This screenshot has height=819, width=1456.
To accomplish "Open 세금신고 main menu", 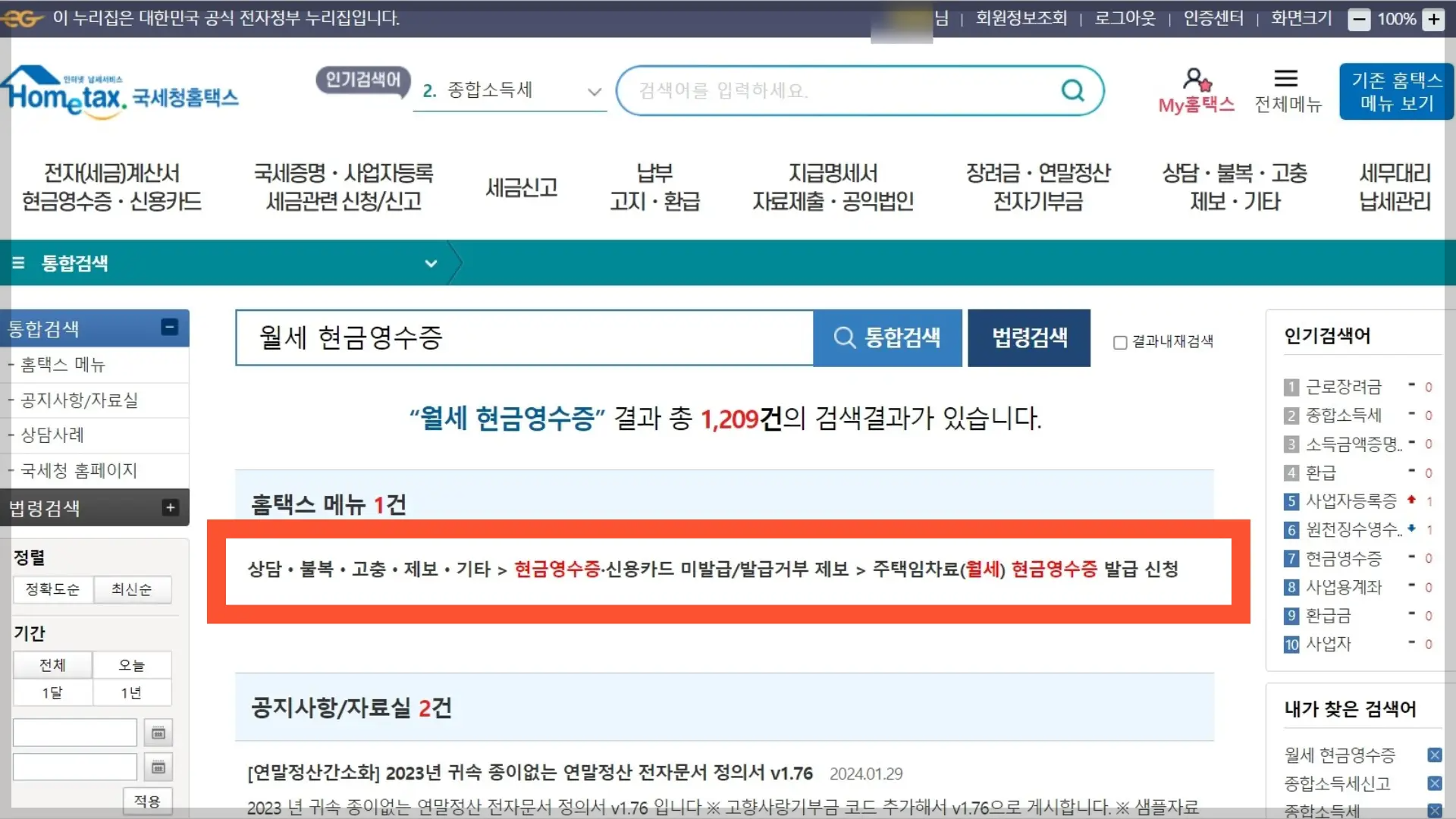I will click(x=522, y=187).
